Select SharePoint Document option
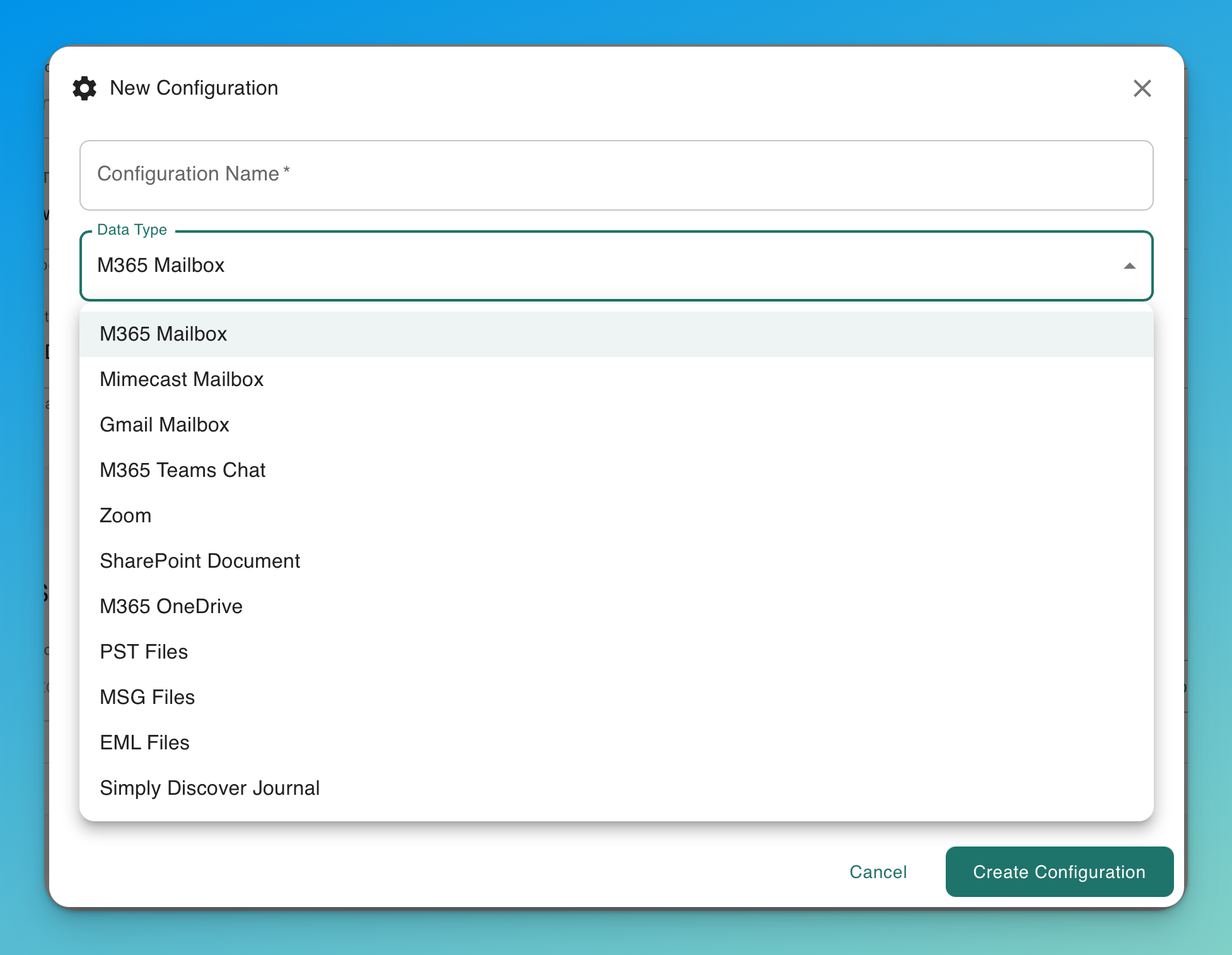The height and width of the screenshot is (955, 1232). pyautogui.click(x=199, y=561)
